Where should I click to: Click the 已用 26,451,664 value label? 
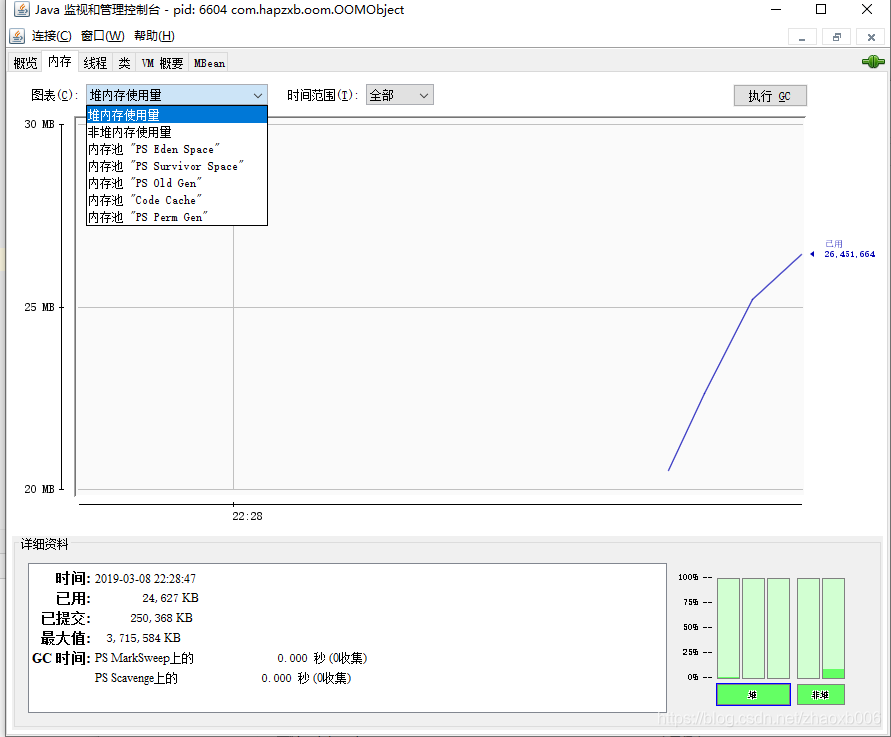click(849, 249)
